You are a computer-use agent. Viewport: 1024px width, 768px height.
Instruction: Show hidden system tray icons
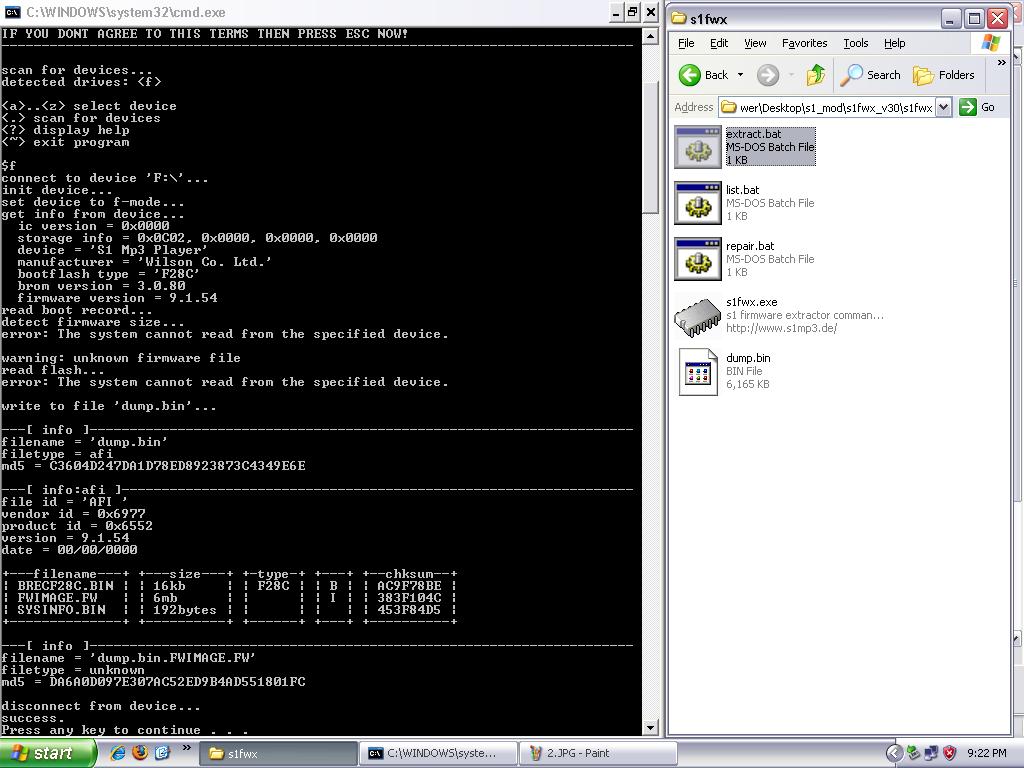[894, 753]
